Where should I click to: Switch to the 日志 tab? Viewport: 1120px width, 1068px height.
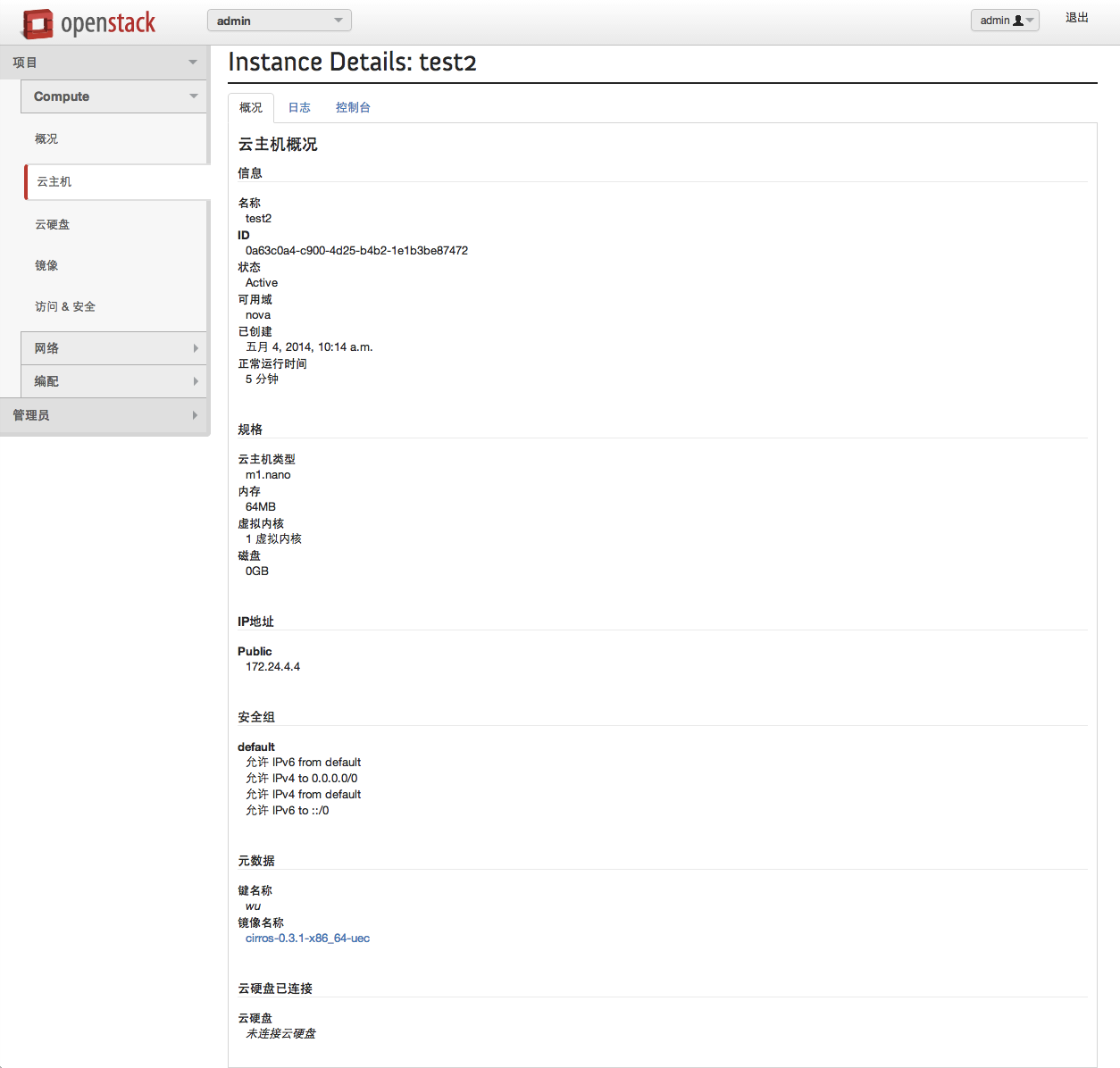[299, 107]
